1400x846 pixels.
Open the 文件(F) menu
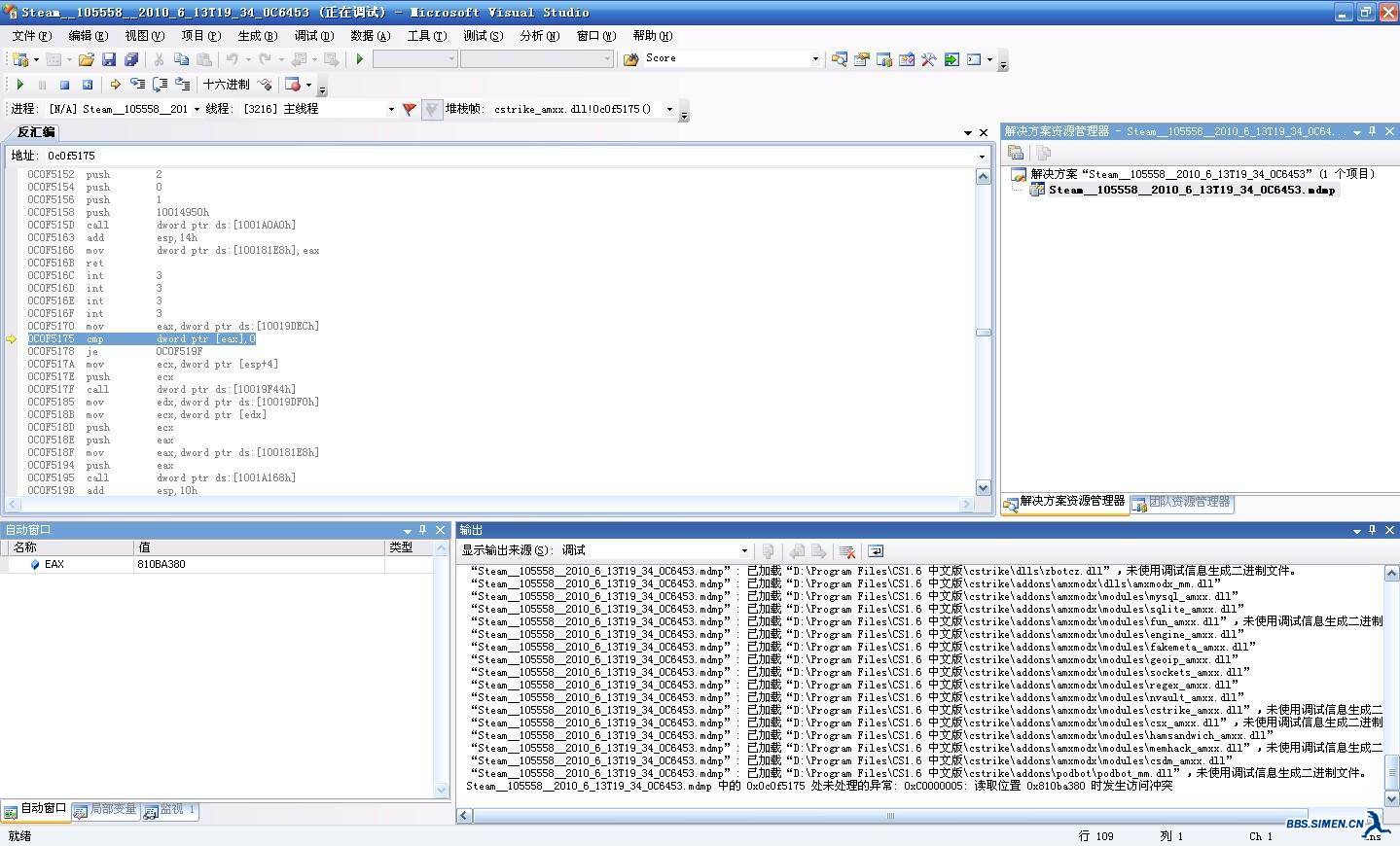pos(32,36)
